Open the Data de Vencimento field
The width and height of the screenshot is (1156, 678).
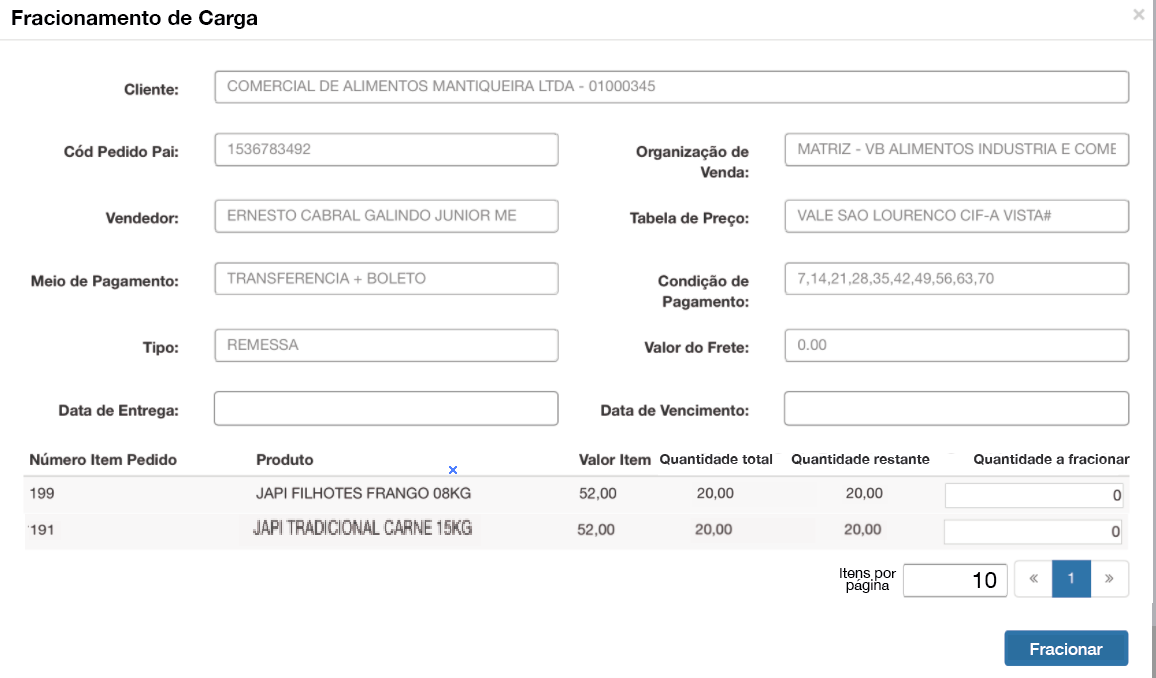[x=956, y=408]
